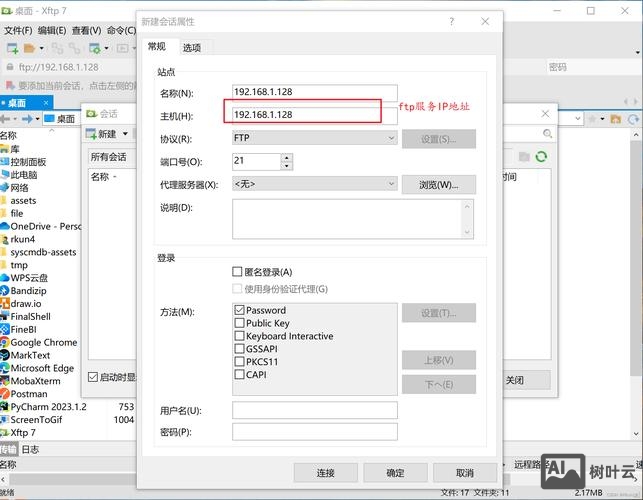Open the 文件(F) menu
The image size is (643, 500).
(x=18, y=30)
